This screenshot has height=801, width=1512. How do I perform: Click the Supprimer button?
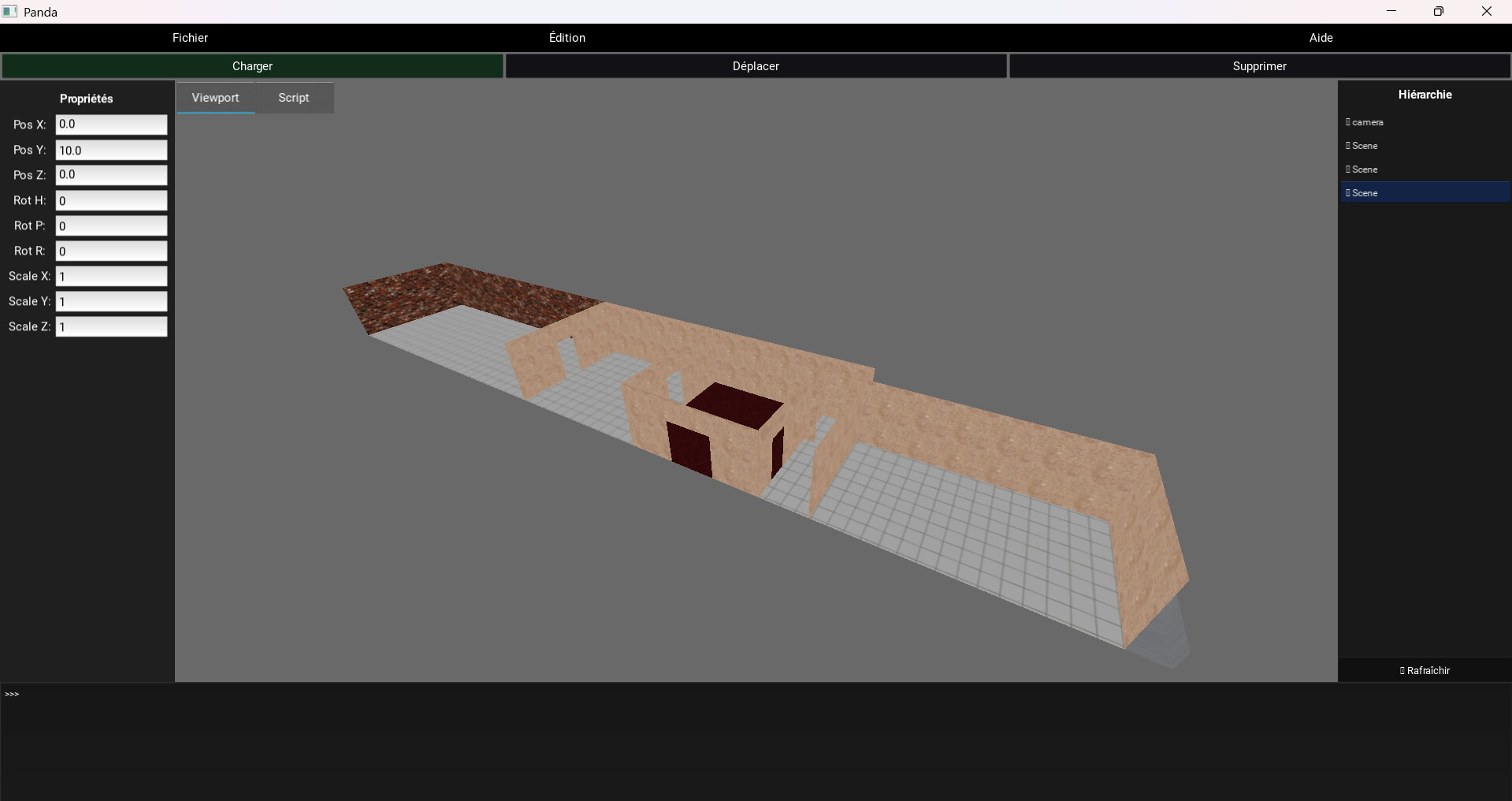point(1259,66)
